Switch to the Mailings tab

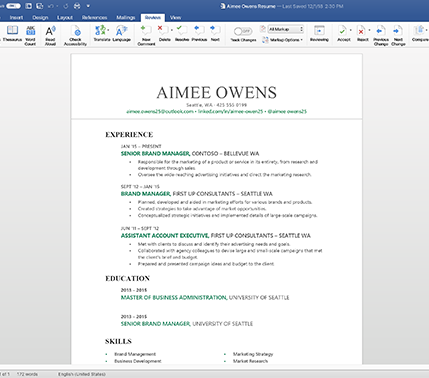click(x=126, y=17)
